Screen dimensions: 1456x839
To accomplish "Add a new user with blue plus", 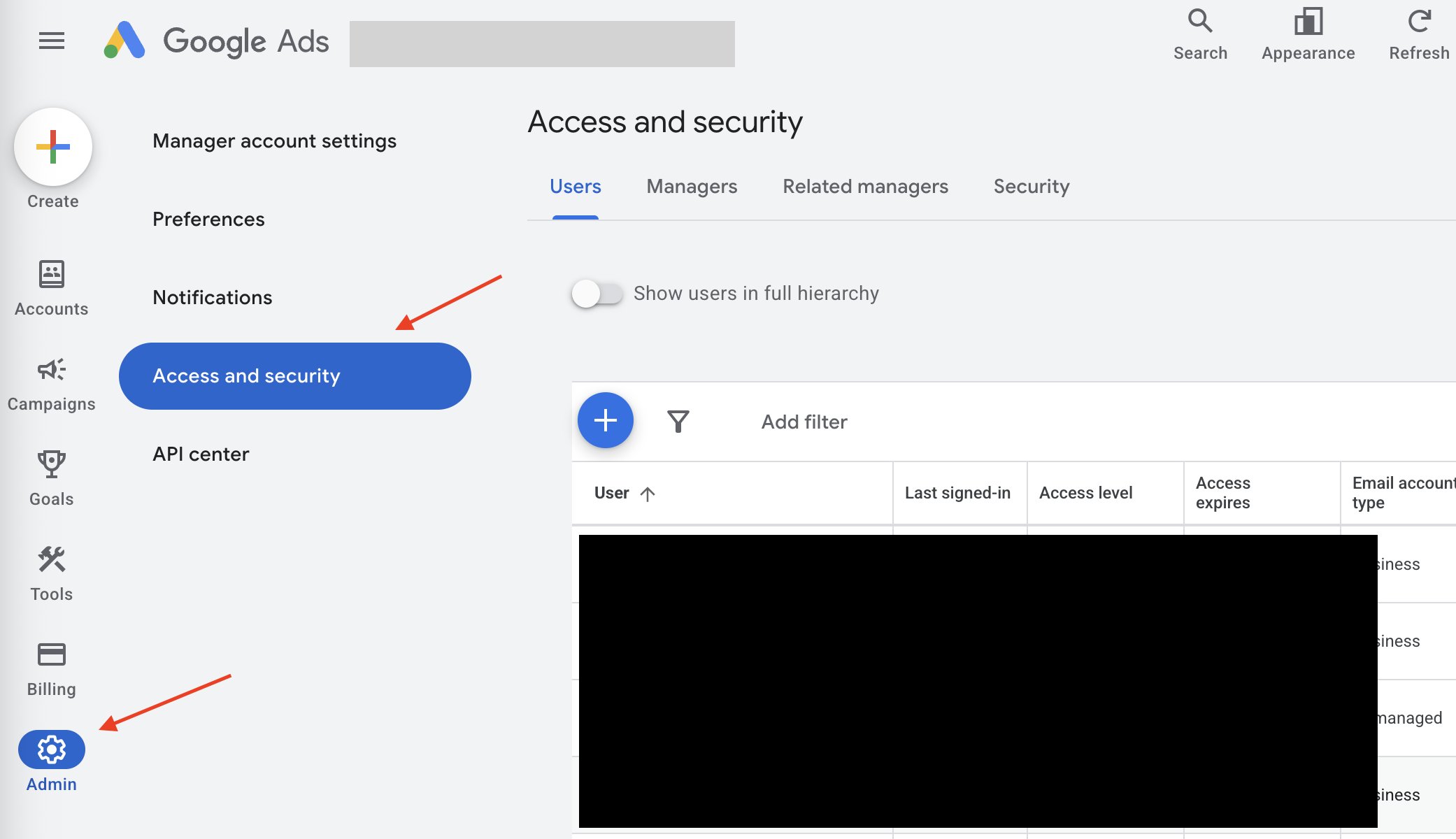I will click(x=606, y=420).
